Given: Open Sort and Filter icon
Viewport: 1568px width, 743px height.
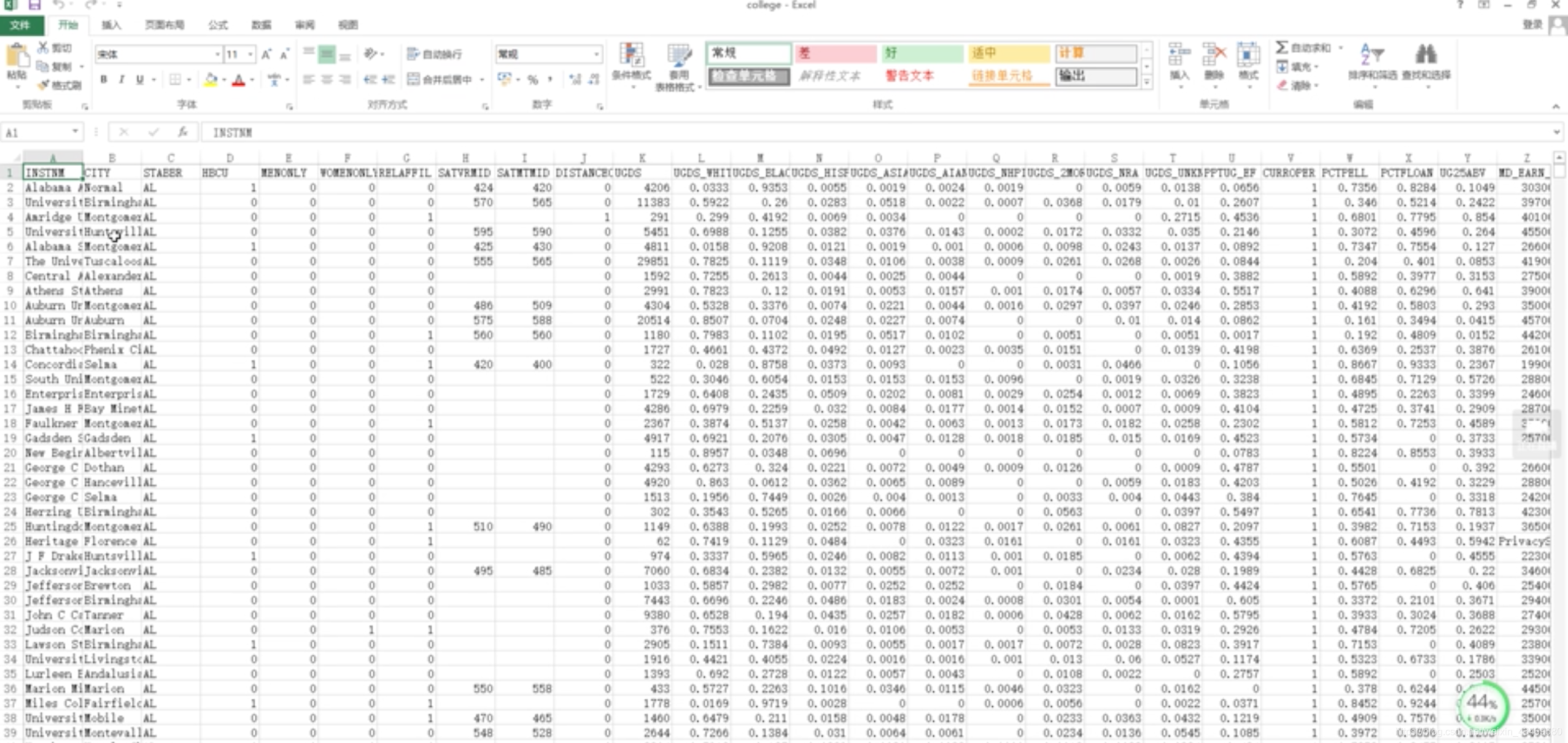Looking at the screenshot, I should 1372,54.
